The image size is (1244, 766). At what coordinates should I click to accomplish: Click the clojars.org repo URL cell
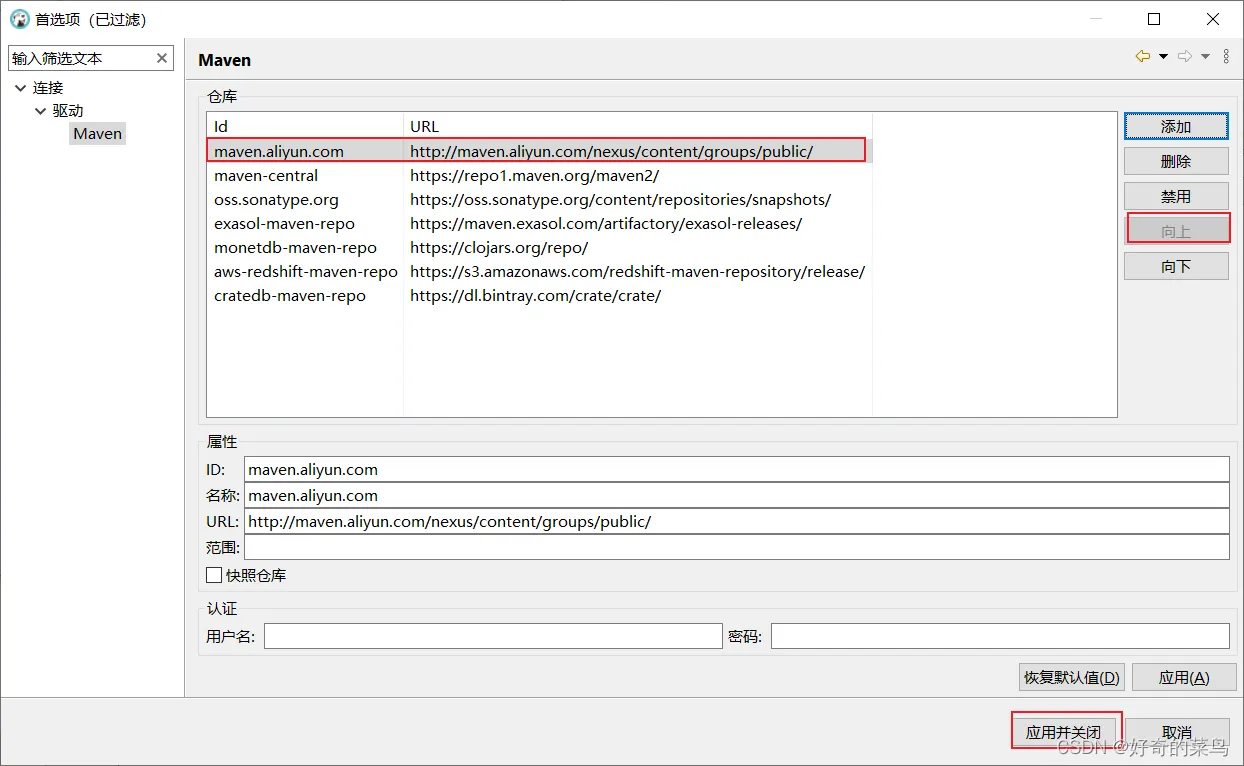click(499, 247)
